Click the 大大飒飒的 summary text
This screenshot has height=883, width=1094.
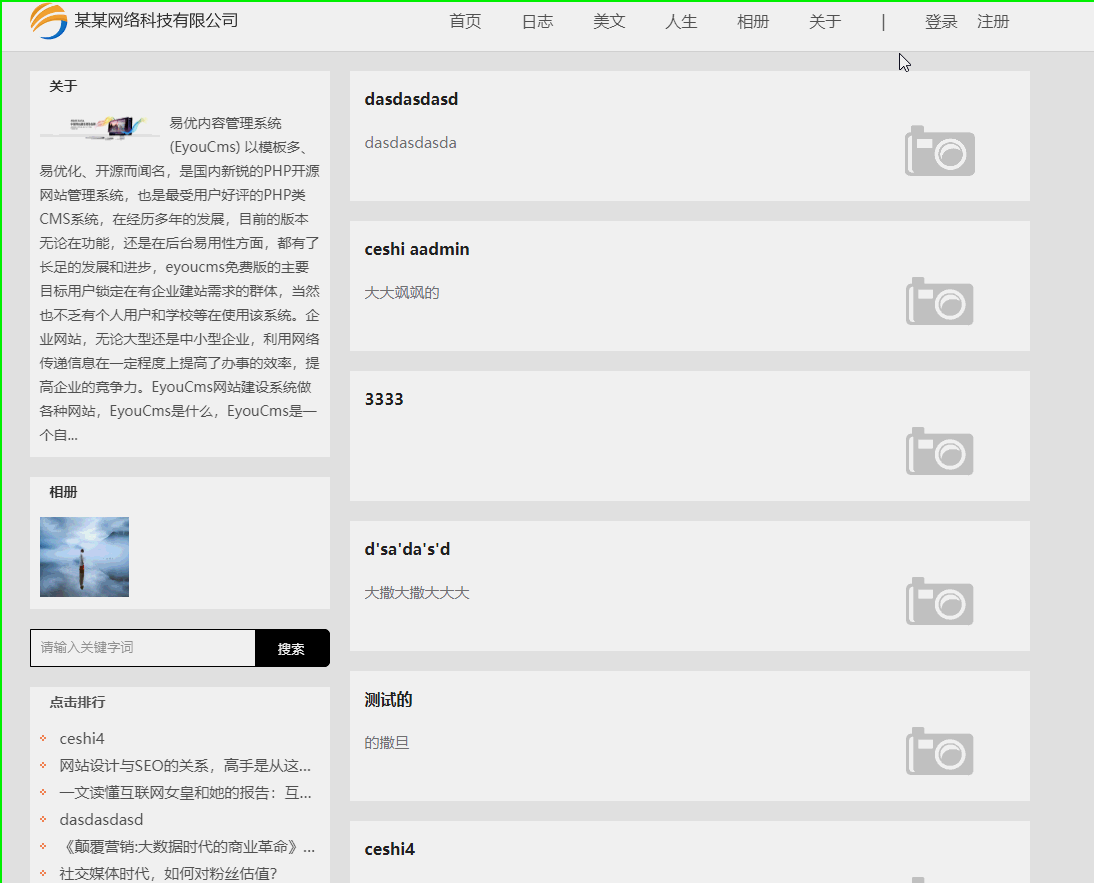(402, 292)
